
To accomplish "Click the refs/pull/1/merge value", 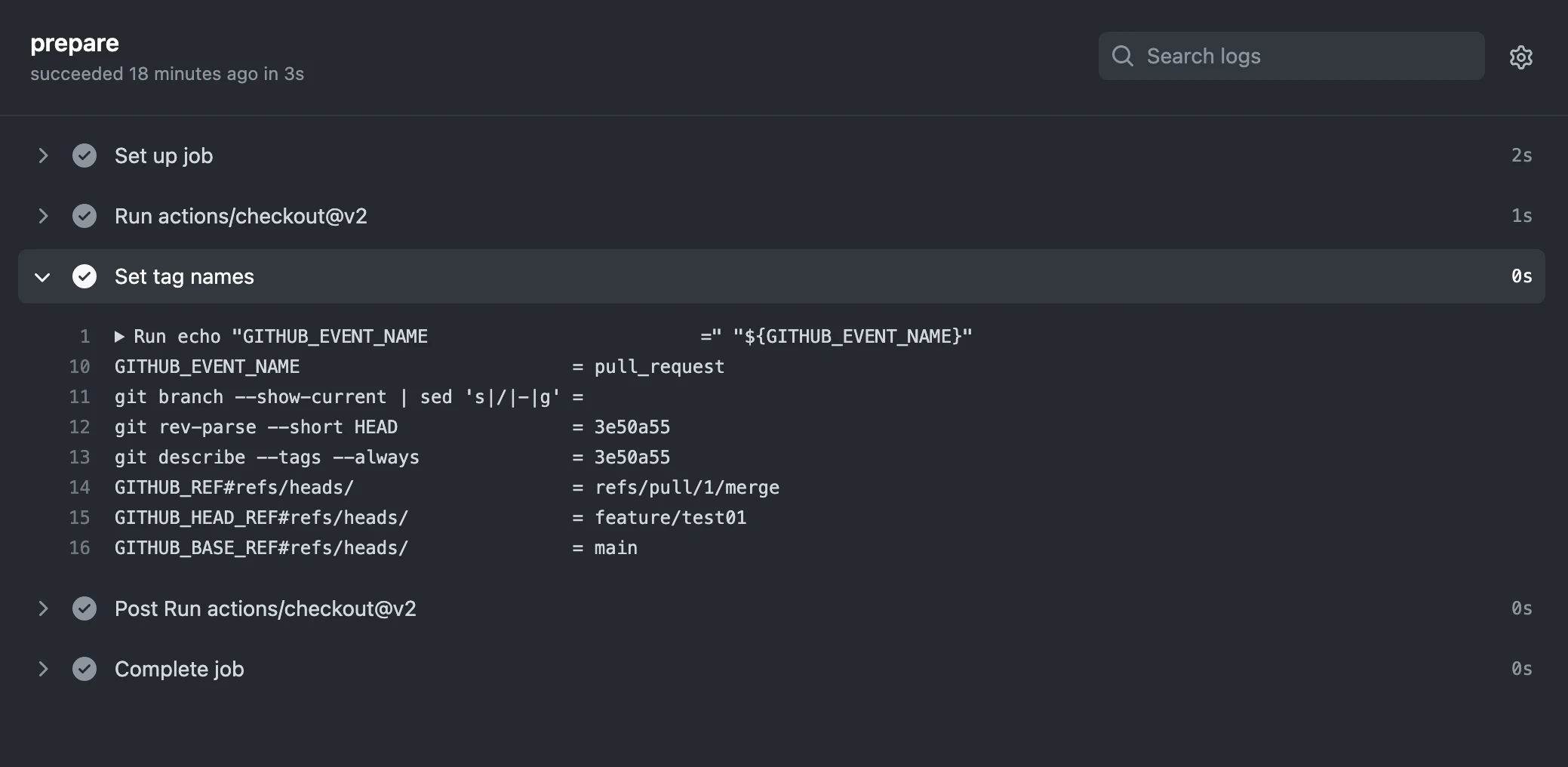I will [687, 488].
